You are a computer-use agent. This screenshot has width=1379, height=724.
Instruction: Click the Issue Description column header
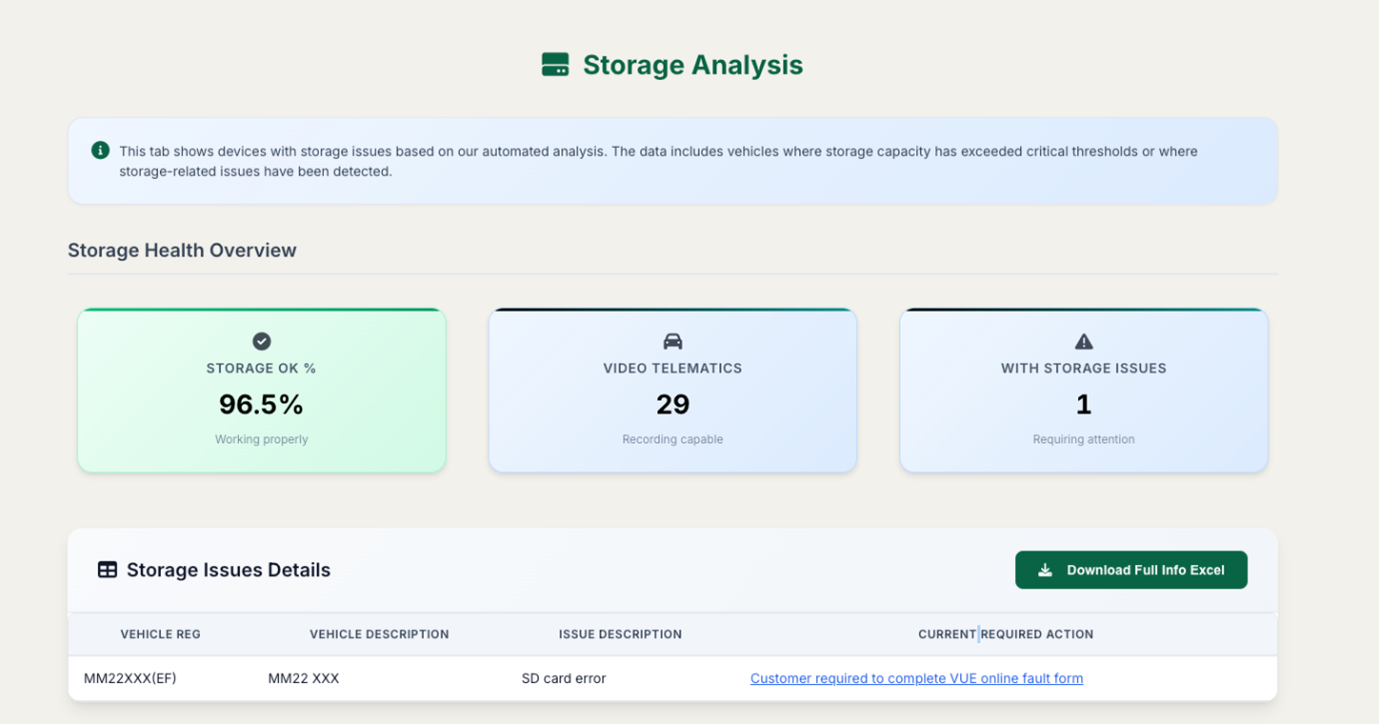point(620,634)
